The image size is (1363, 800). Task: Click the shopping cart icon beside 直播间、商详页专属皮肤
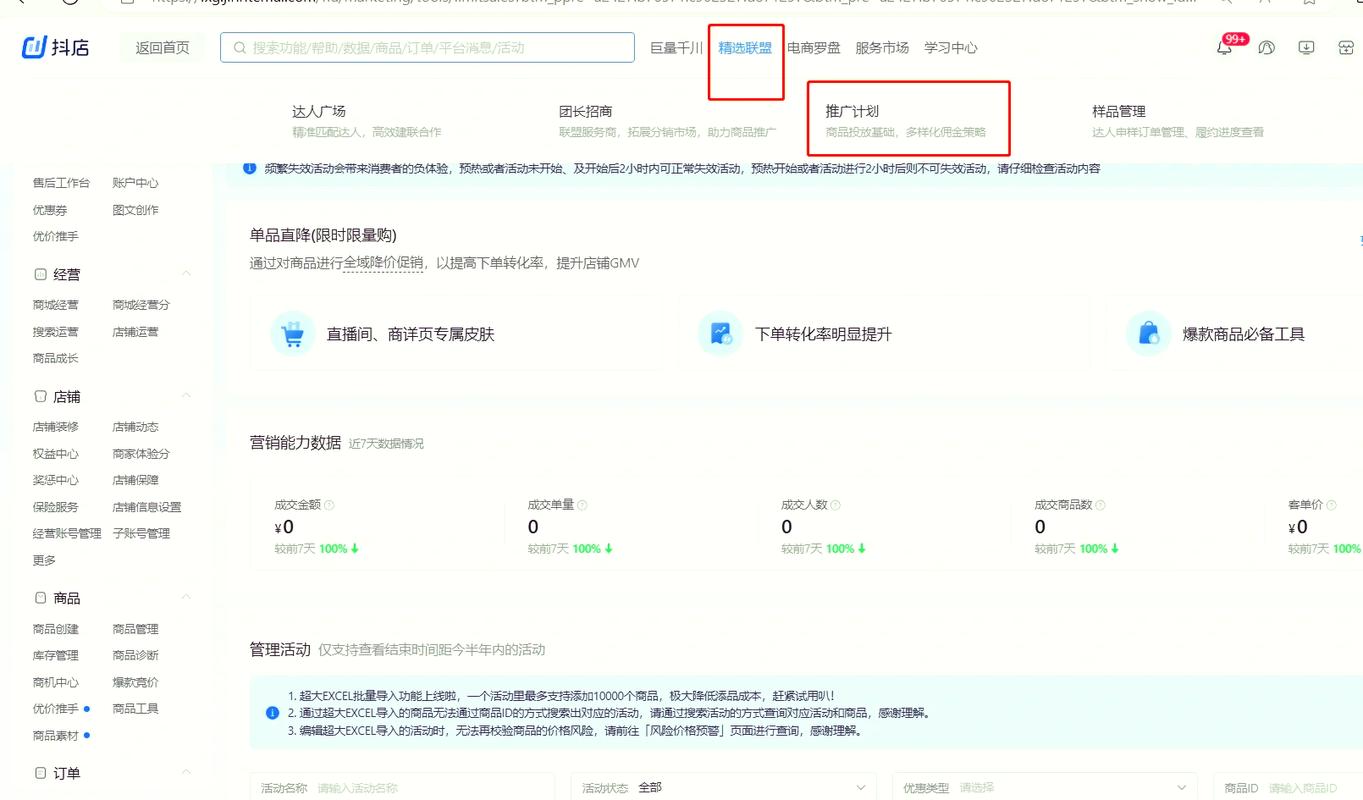293,334
